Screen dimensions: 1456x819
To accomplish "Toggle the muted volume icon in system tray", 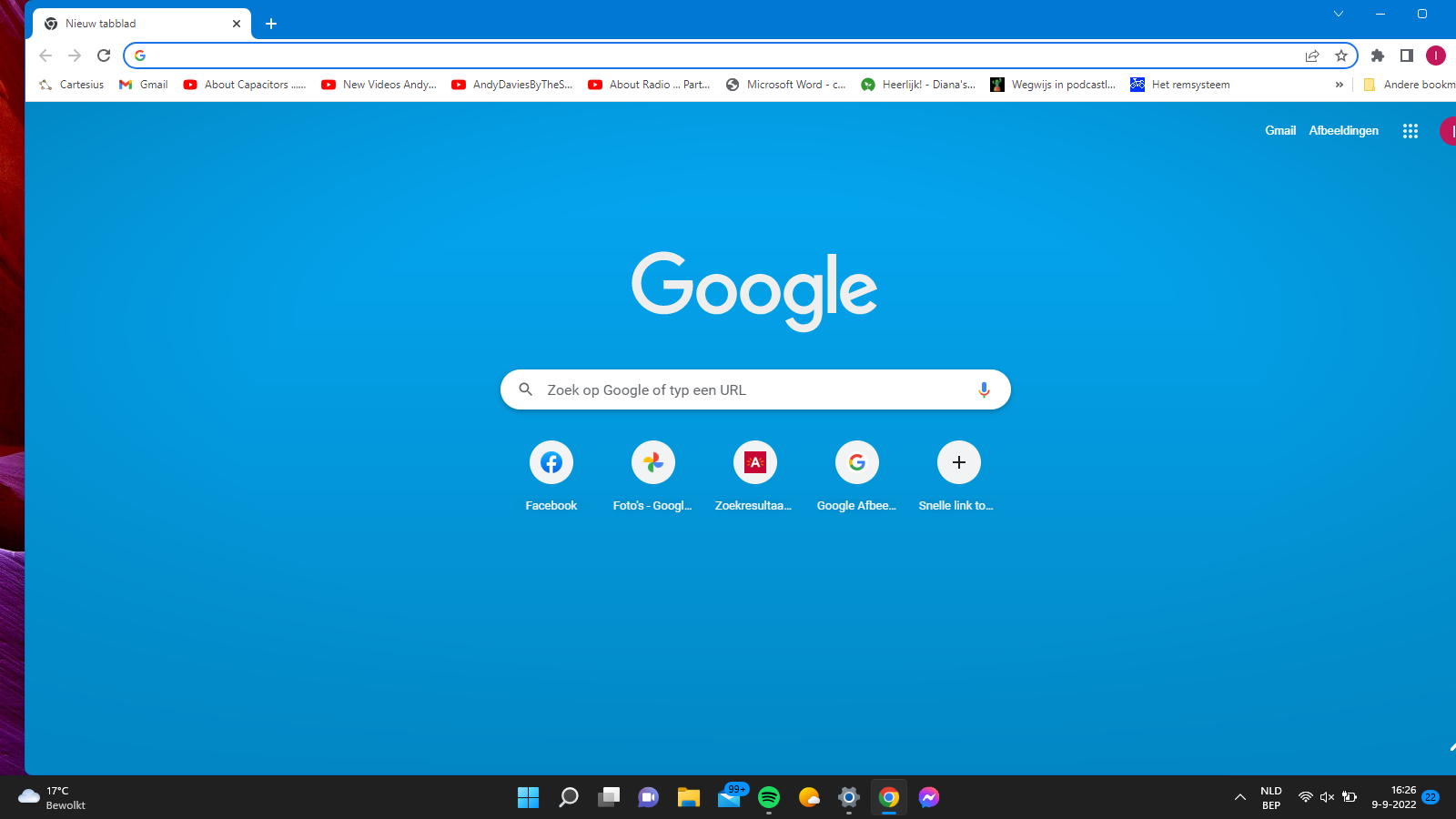I will coord(1327,797).
